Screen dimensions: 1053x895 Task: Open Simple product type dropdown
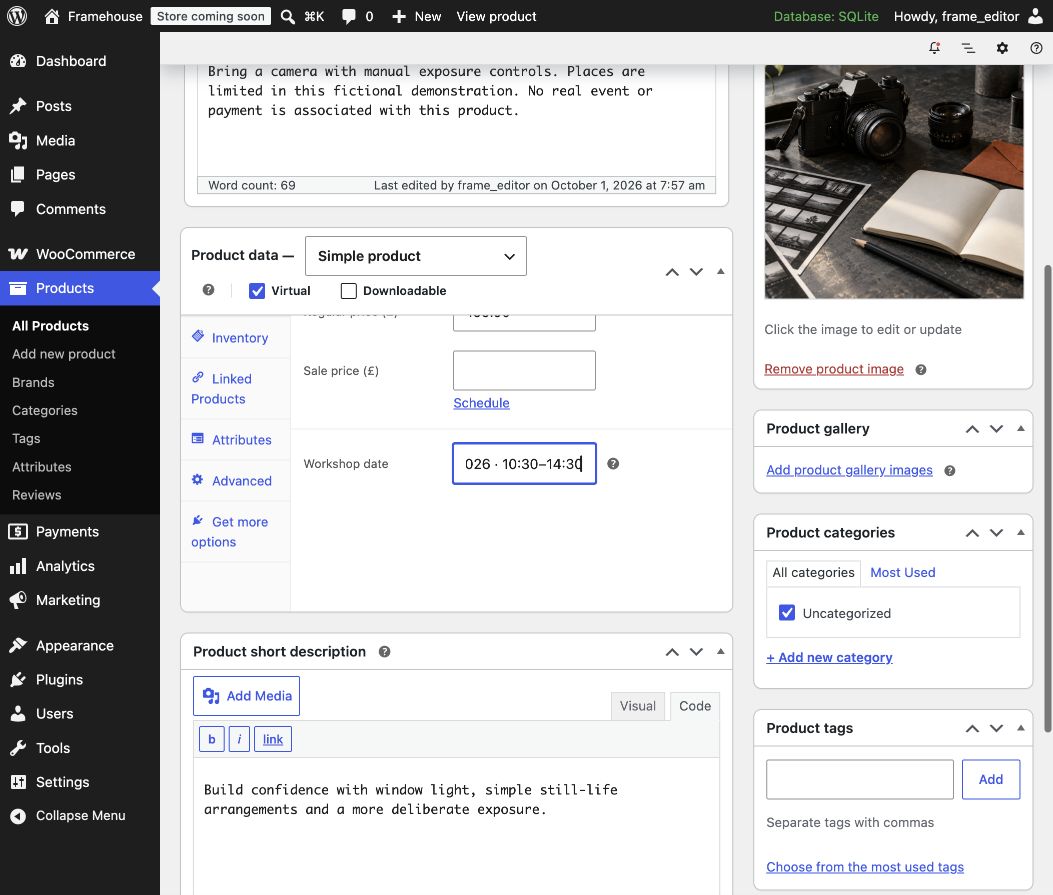click(x=416, y=256)
